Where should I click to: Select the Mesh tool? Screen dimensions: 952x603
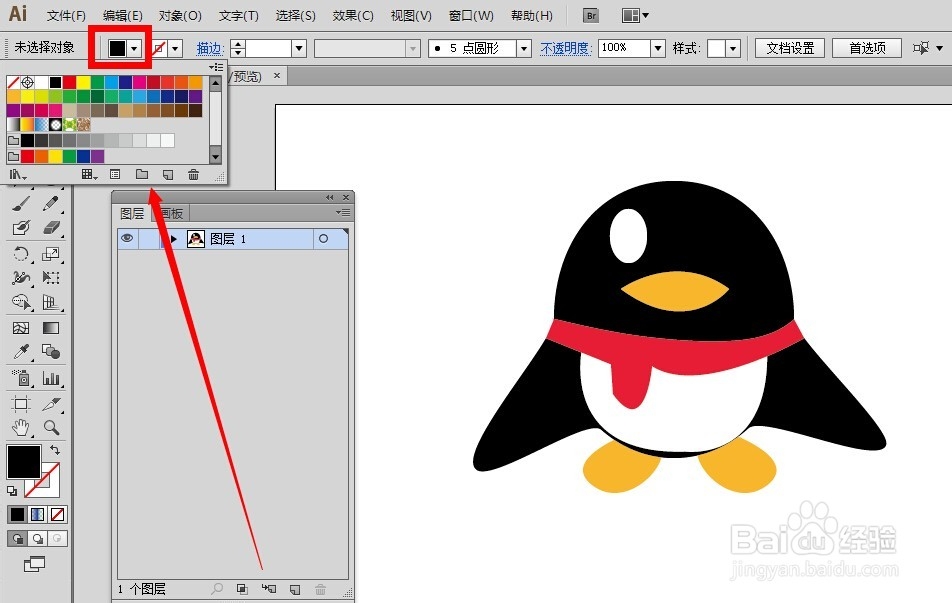(21, 328)
